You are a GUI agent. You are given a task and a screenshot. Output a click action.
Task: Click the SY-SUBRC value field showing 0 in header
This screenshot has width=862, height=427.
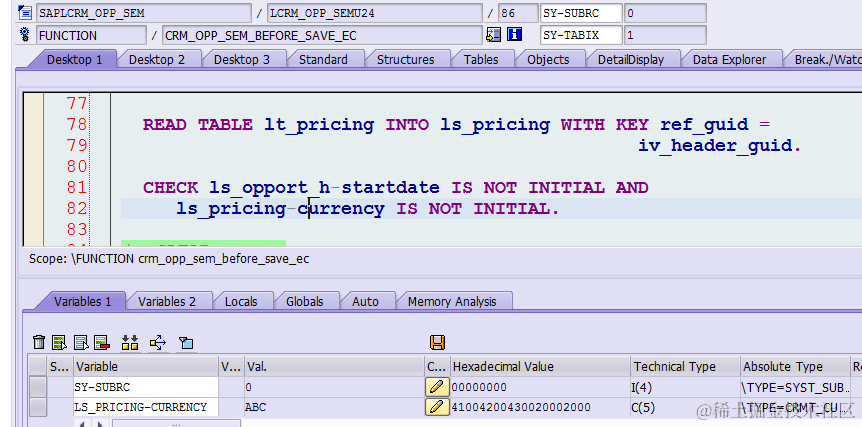665,13
